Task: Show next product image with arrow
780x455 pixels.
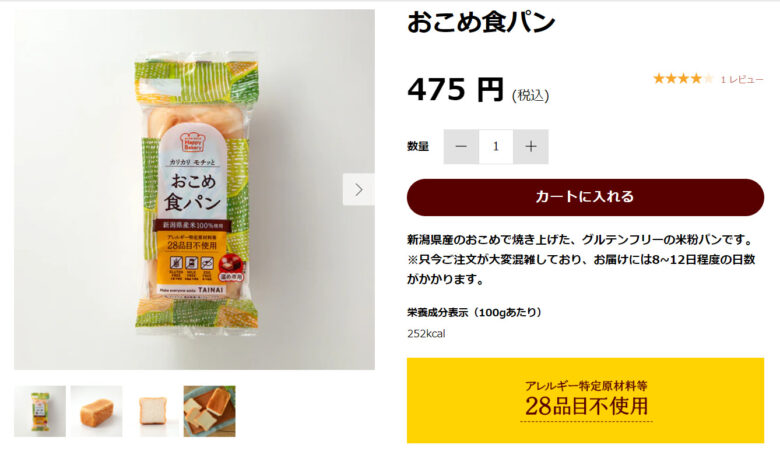Action: (x=359, y=189)
